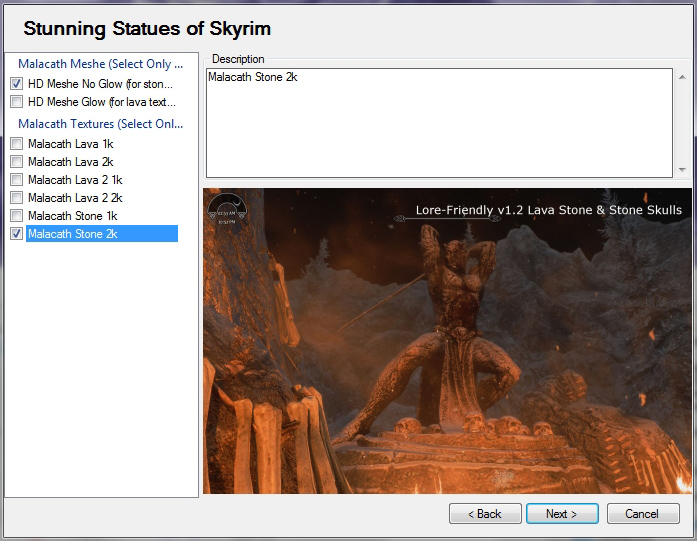697x541 pixels.
Task: Click the highlighted Malacath Stone 2k row
Action: [x=102, y=234]
